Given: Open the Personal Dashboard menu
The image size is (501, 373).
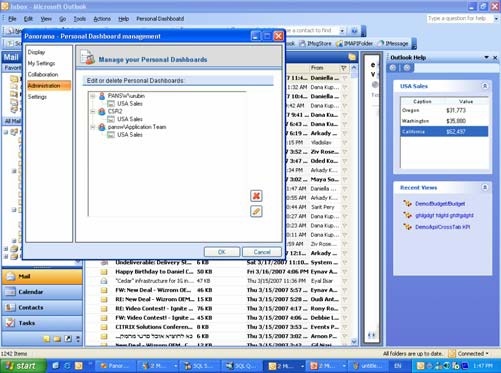Looking at the screenshot, I should pyautogui.click(x=160, y=19).
